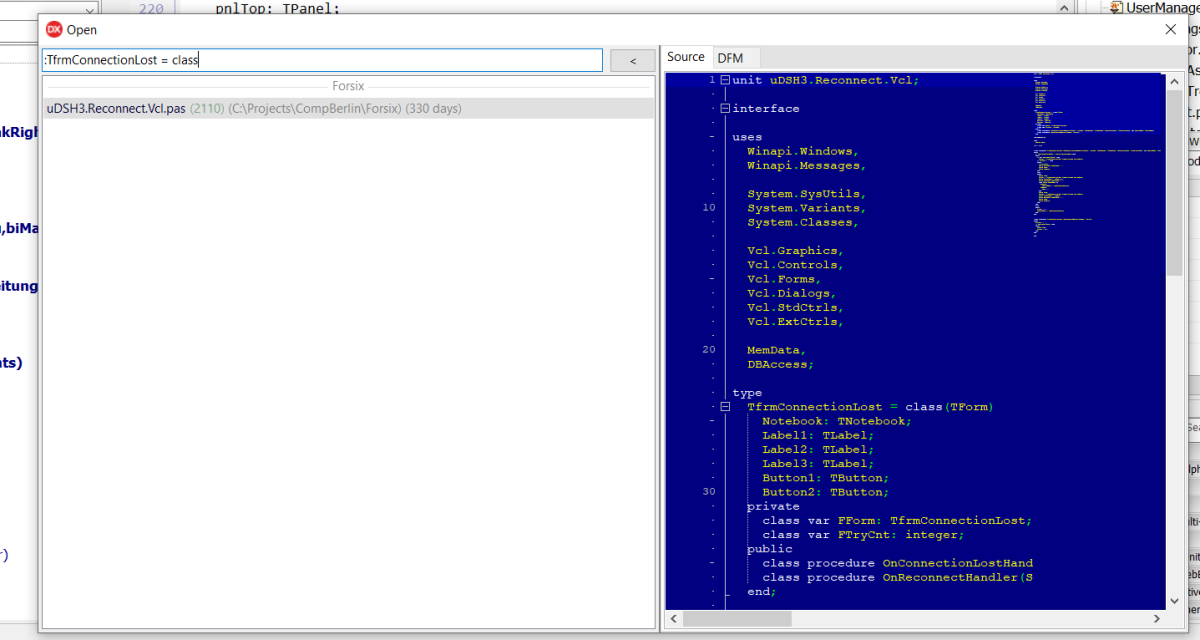Screen dimensions: 1200x640
Task: Collapse the 'interface' section fold marker
Action: tap(725, 108)
